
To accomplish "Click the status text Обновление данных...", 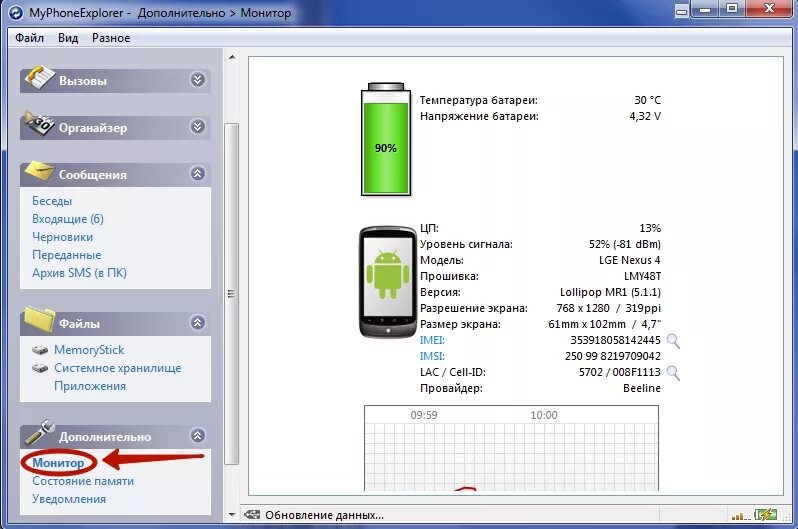I will 324,515.
